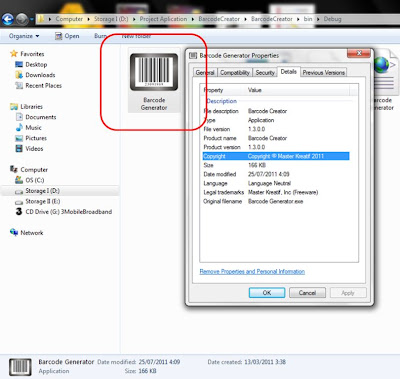
Task: Click Computer in the address breadcrumb
Action: 69,19
